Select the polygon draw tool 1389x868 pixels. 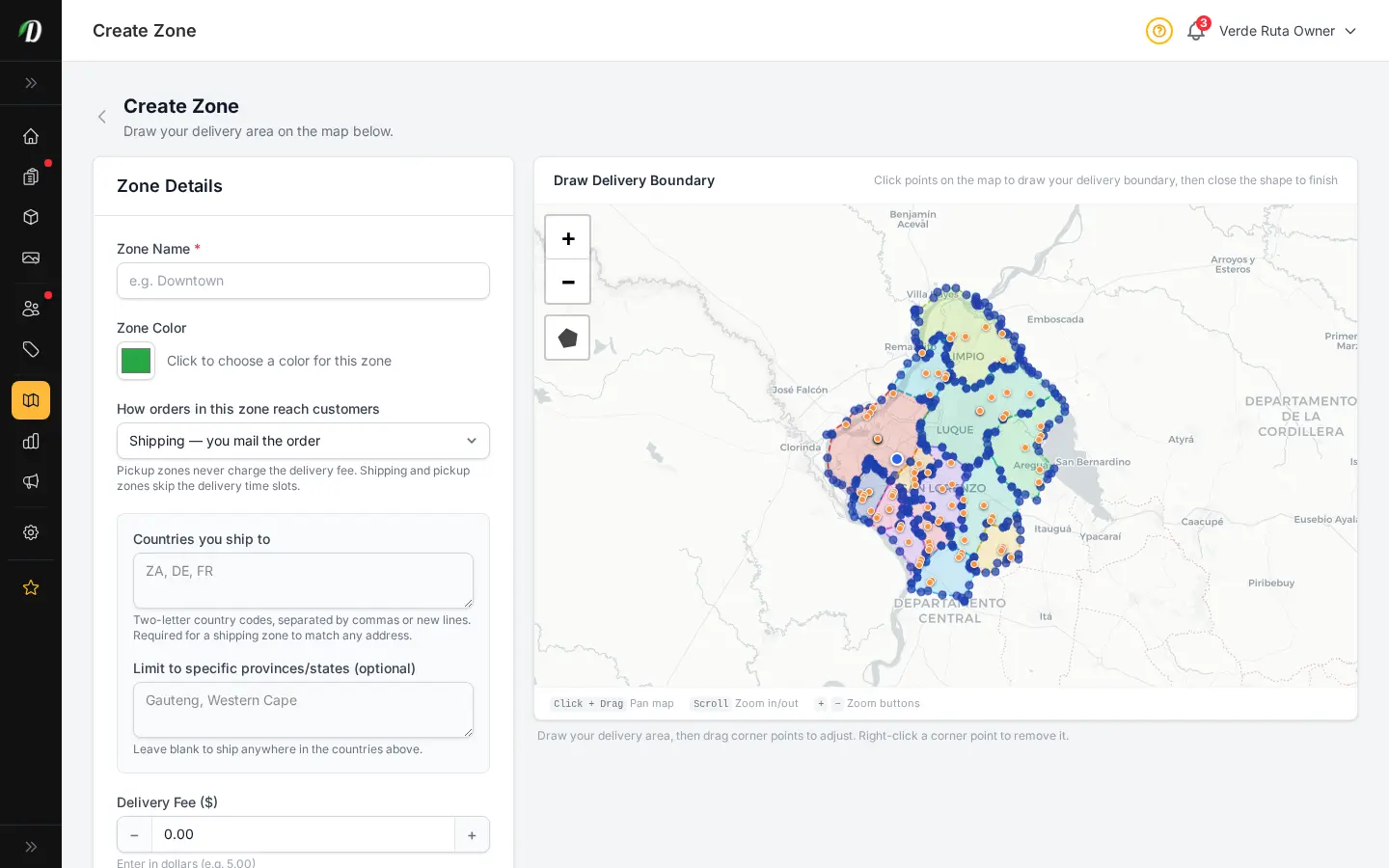567,338
